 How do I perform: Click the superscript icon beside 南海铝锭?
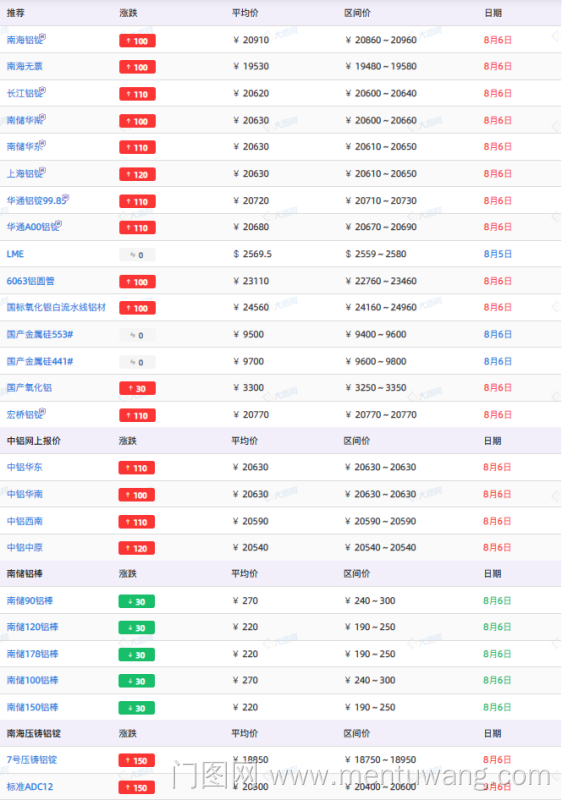pyautogui.click(x=43, y=37)
